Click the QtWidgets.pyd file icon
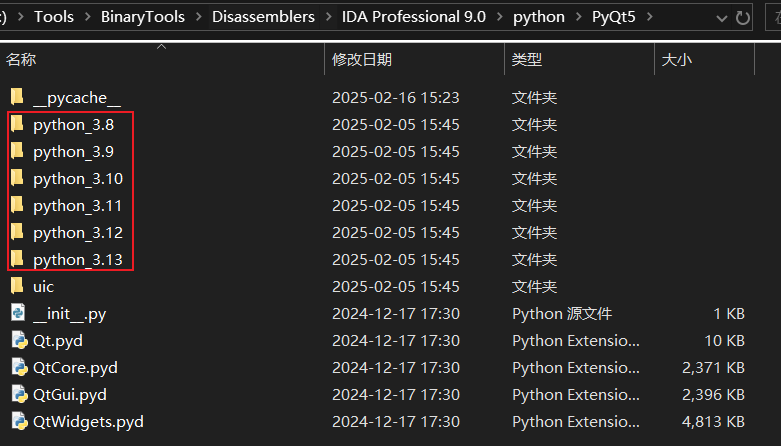781x446 pixels. click(x=17, y=422)
